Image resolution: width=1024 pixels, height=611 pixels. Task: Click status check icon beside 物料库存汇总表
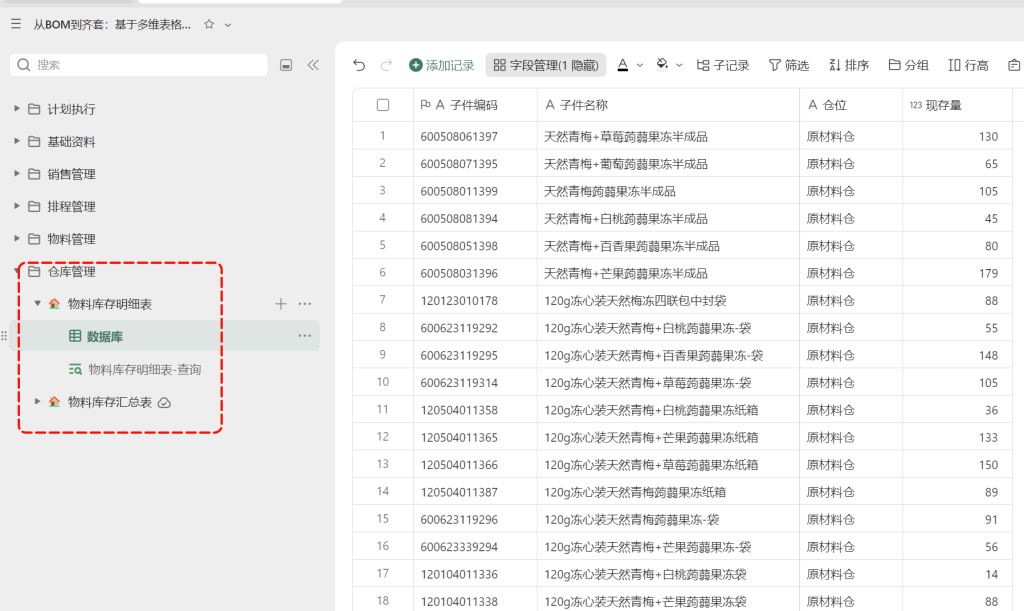click(165, 403)
